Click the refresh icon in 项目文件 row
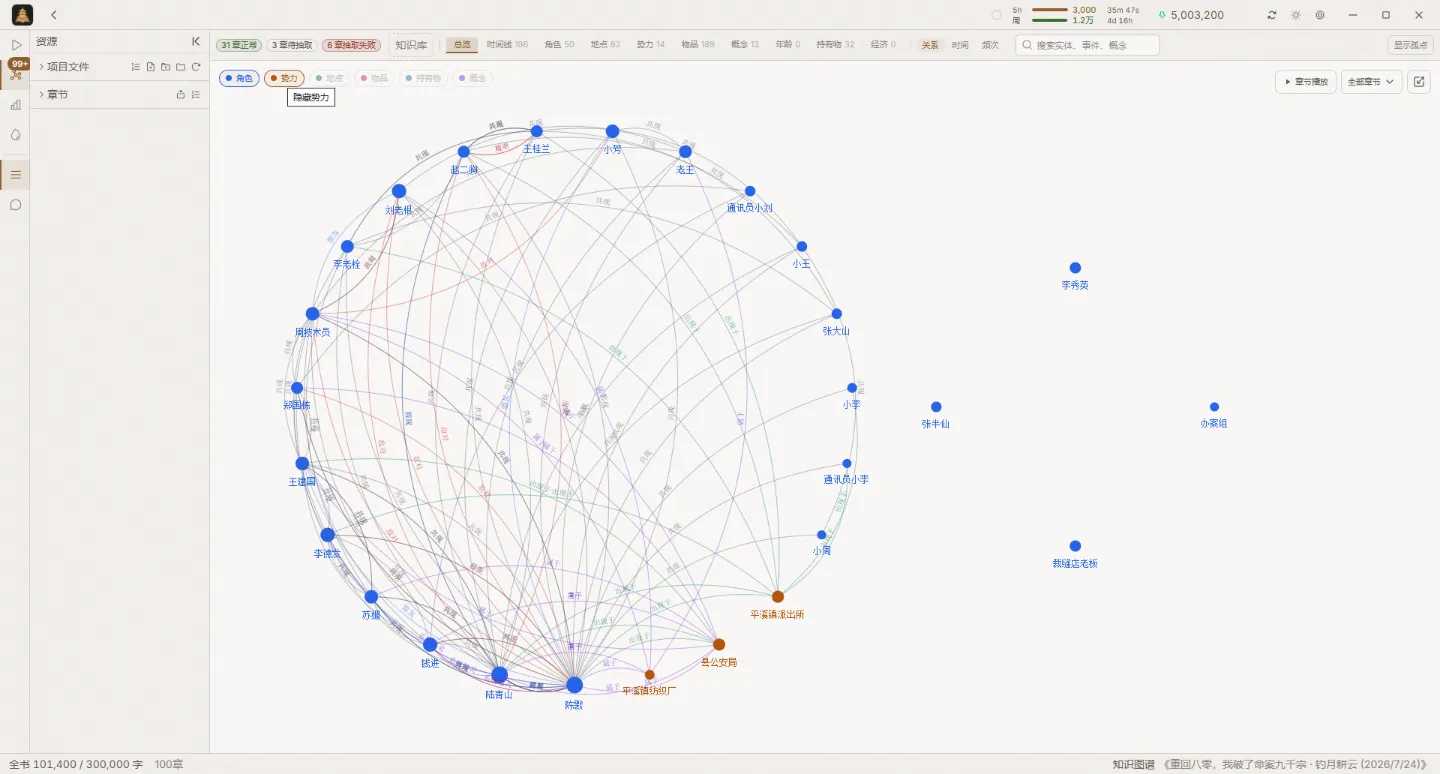The width and height of the screenshot is (1440, 774). (x=196, y=67)
